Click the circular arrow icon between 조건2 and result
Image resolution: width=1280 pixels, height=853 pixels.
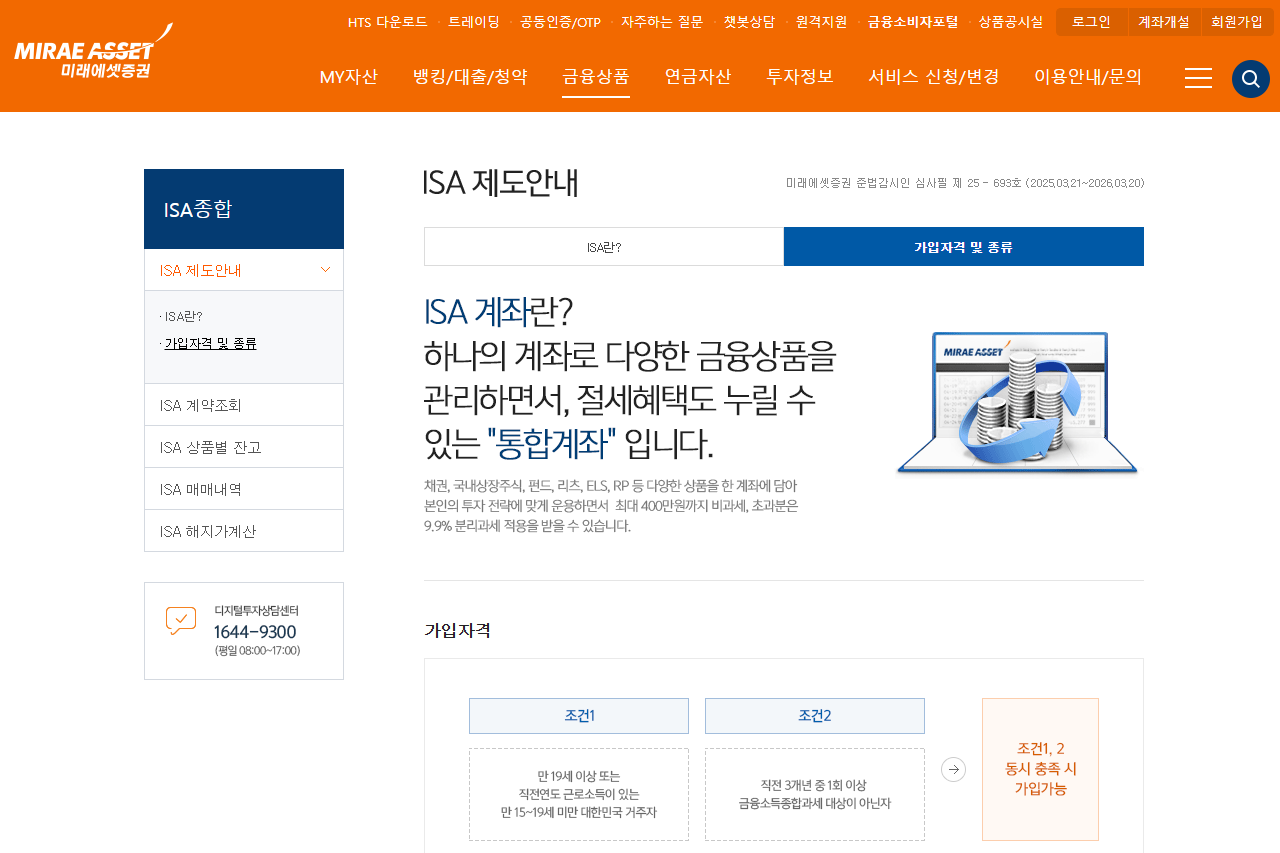point(952,769)
